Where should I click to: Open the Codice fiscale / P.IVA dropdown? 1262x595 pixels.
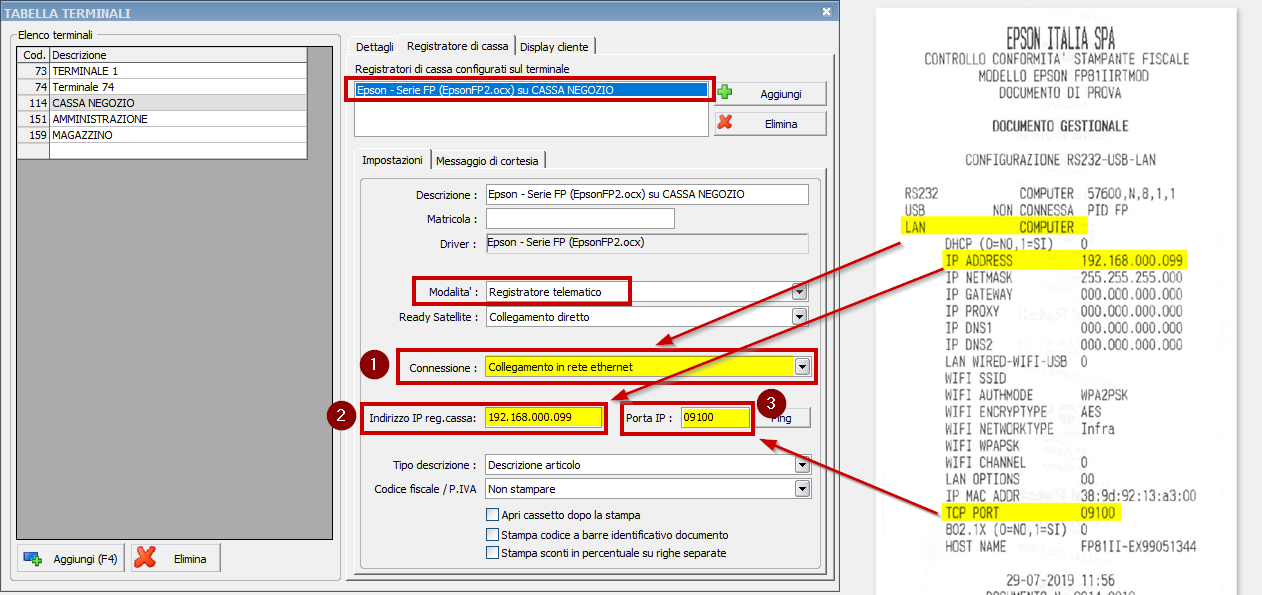(x=801, y=489)
